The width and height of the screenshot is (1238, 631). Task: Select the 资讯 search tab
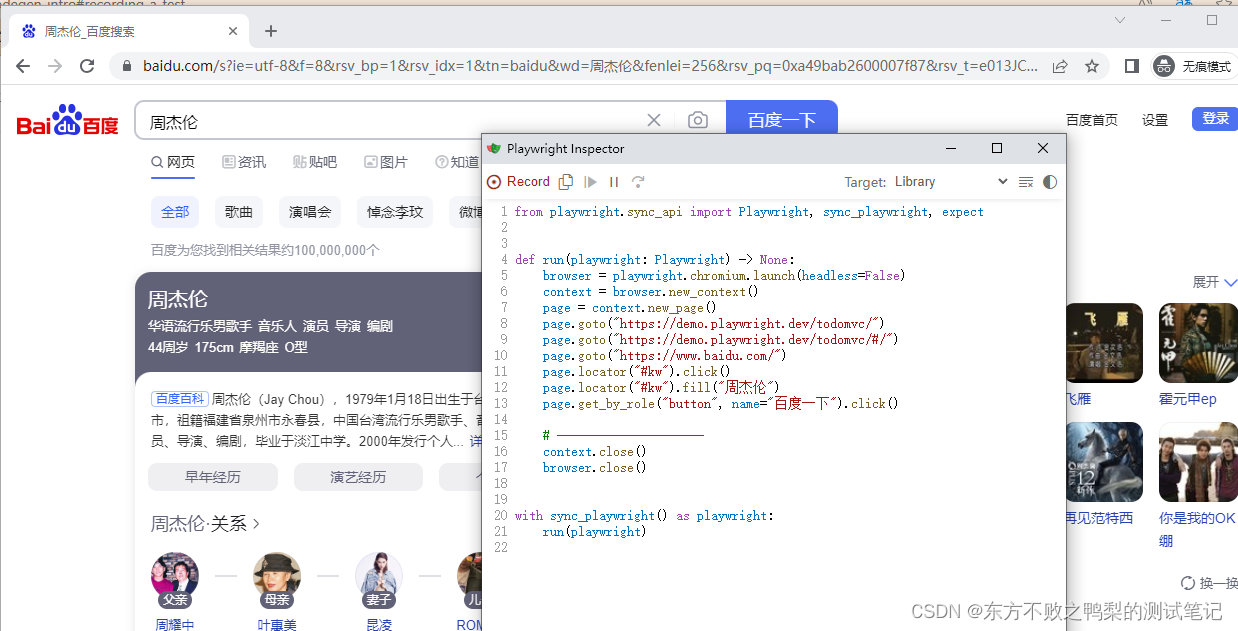pos(244,162)
